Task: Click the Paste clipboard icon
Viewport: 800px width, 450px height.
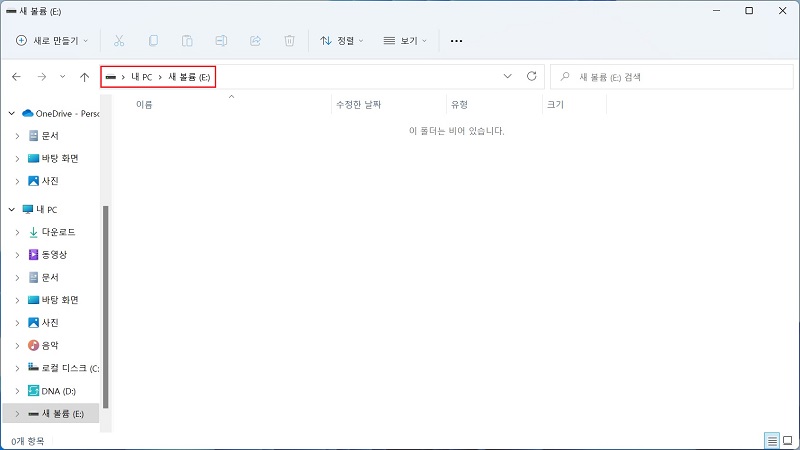Action: coord(187,41)
